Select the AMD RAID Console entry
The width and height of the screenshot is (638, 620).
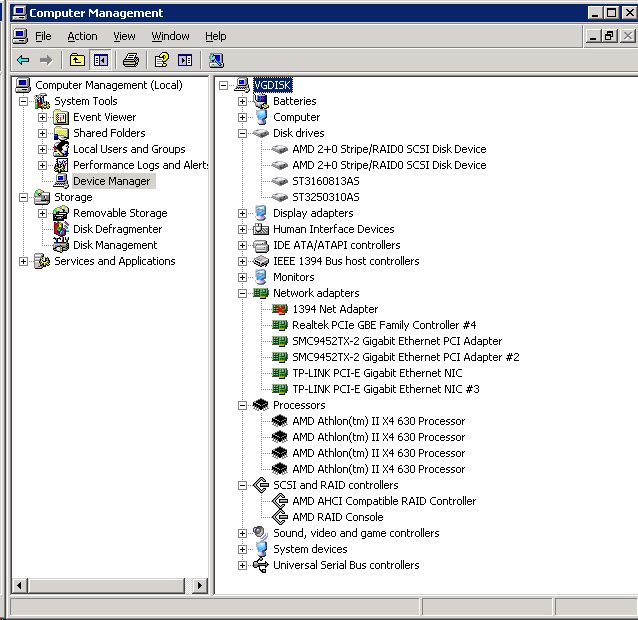(338, 517)
